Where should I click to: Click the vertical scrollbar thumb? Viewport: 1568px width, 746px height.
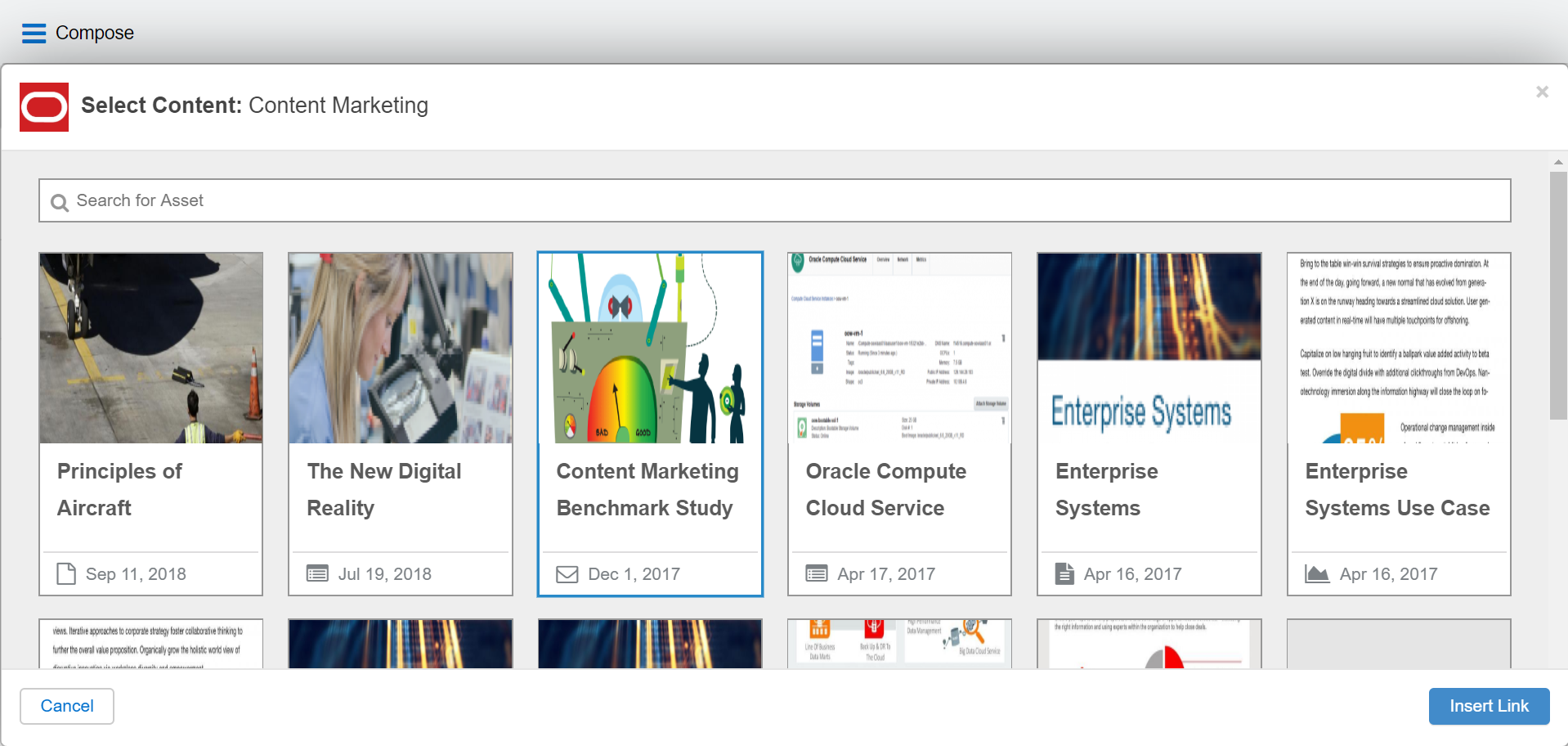[x=1558, y=295]
